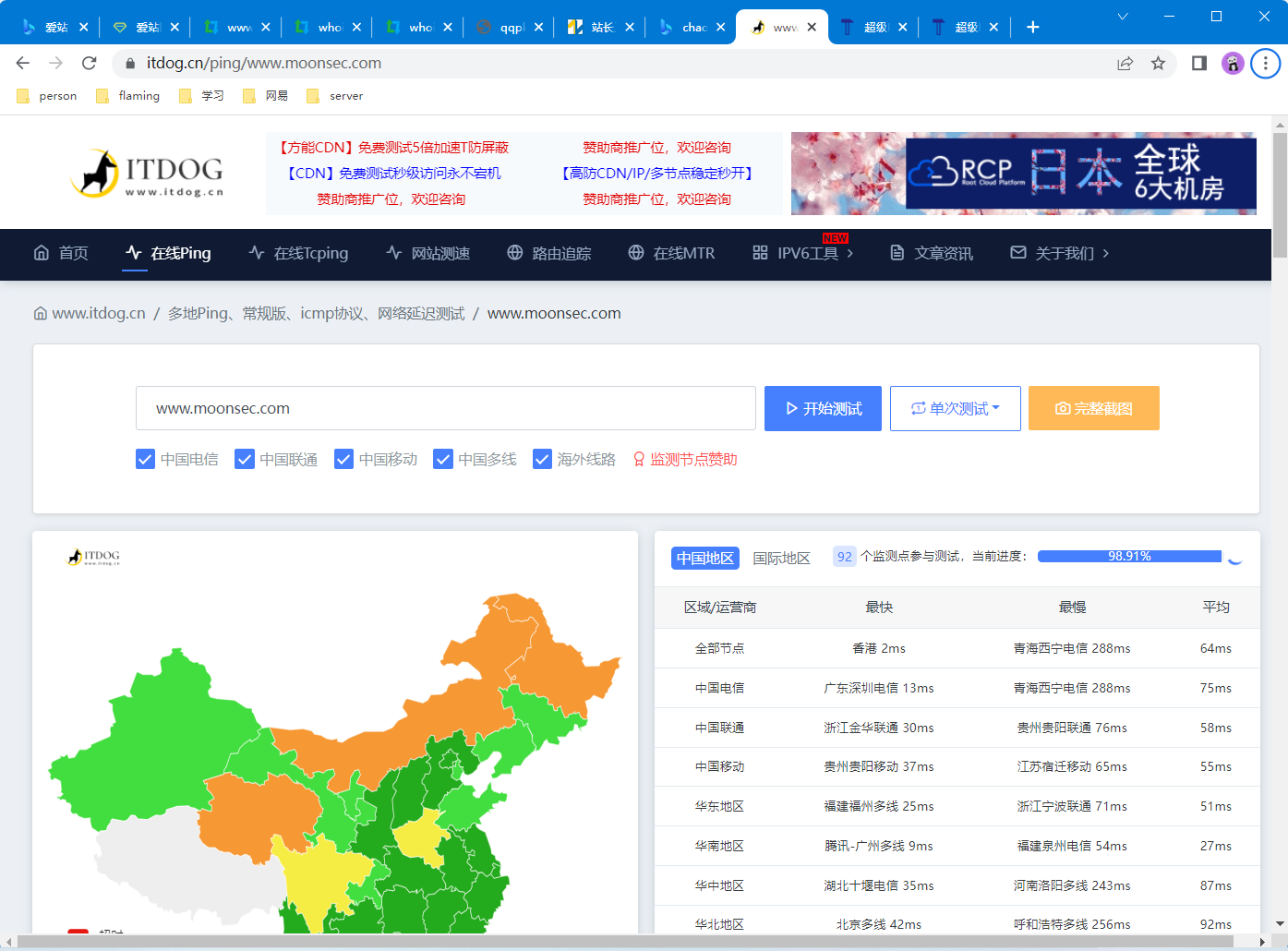Click the 河南洛阳多线 243ms cell
This screenshot has height=951, width=1288.
(1072, 885)
